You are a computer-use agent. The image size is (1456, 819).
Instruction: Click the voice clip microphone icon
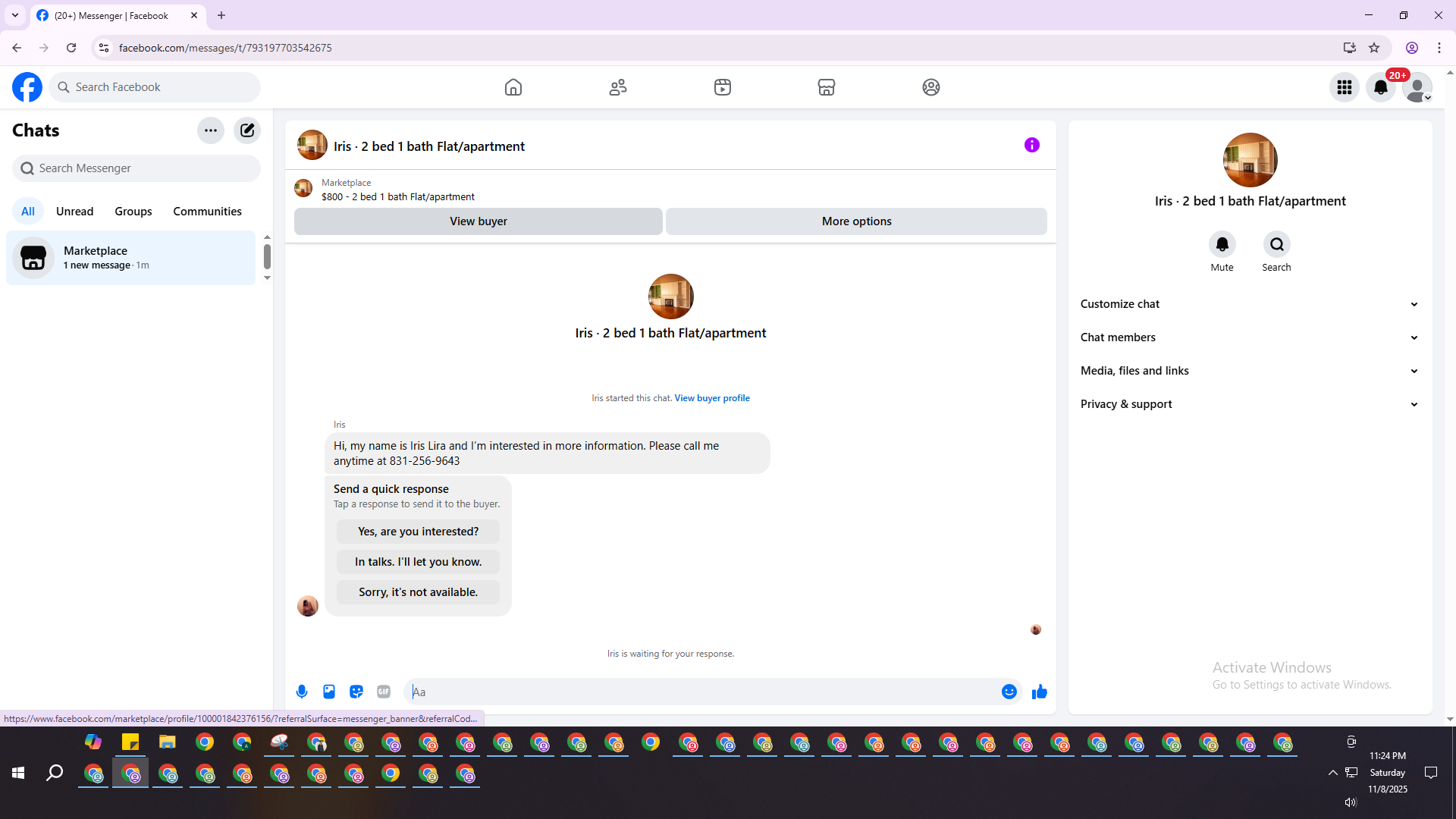tap(302, 692)
